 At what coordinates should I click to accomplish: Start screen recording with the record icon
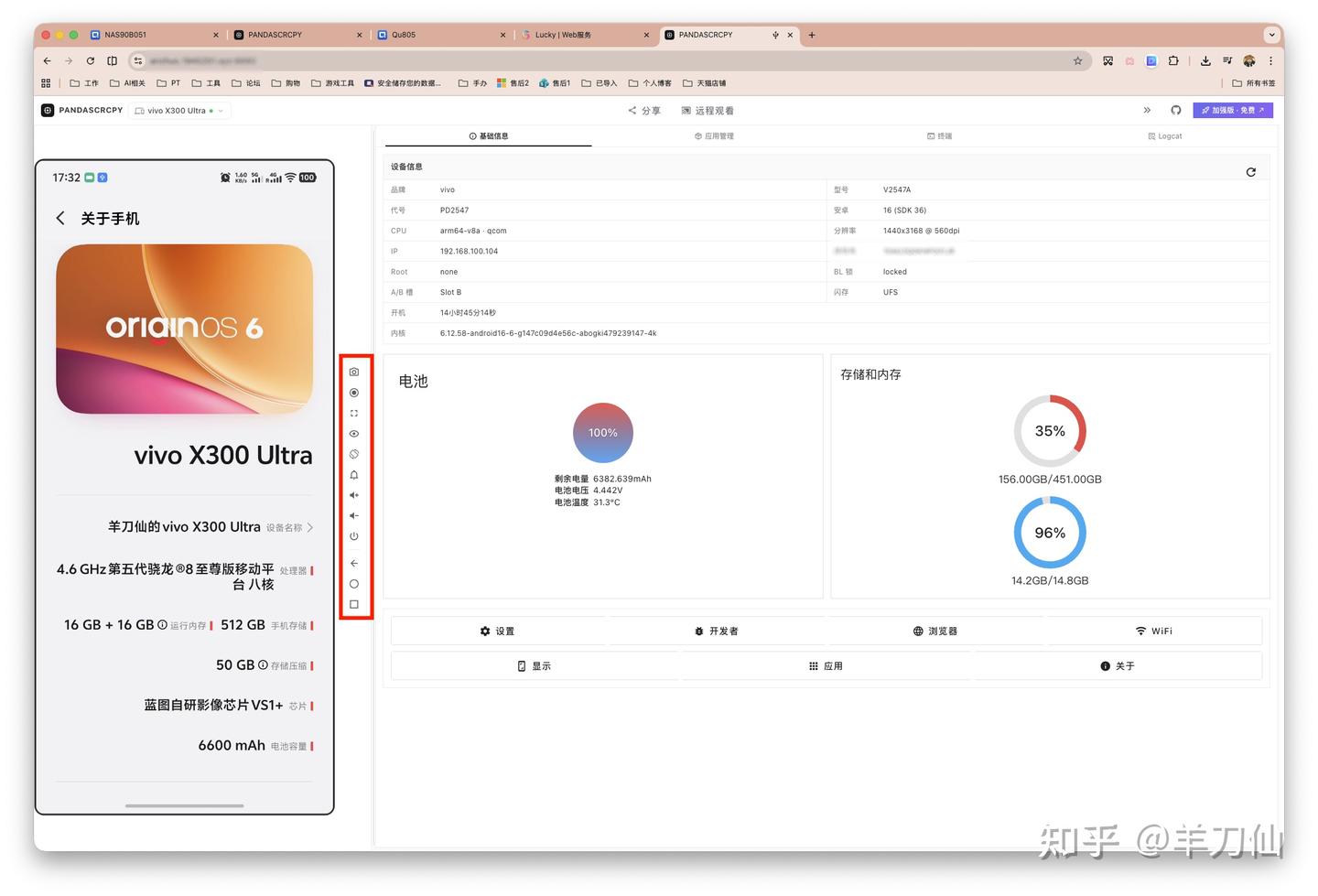tap(354, 393)
